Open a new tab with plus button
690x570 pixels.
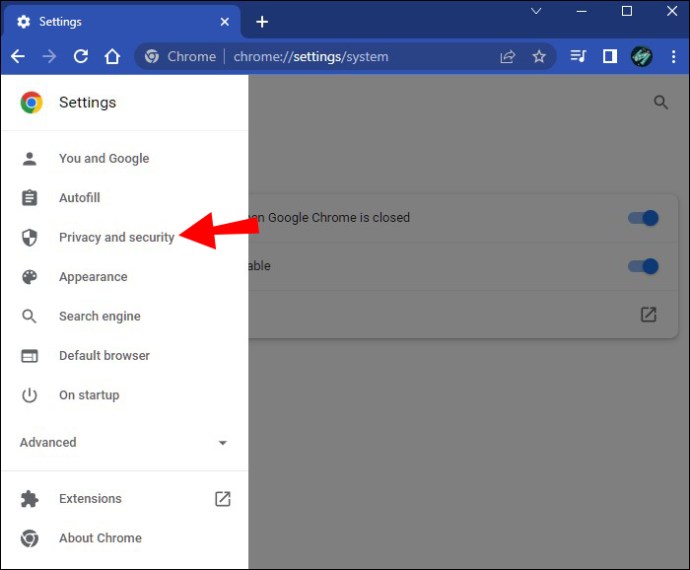262,22
